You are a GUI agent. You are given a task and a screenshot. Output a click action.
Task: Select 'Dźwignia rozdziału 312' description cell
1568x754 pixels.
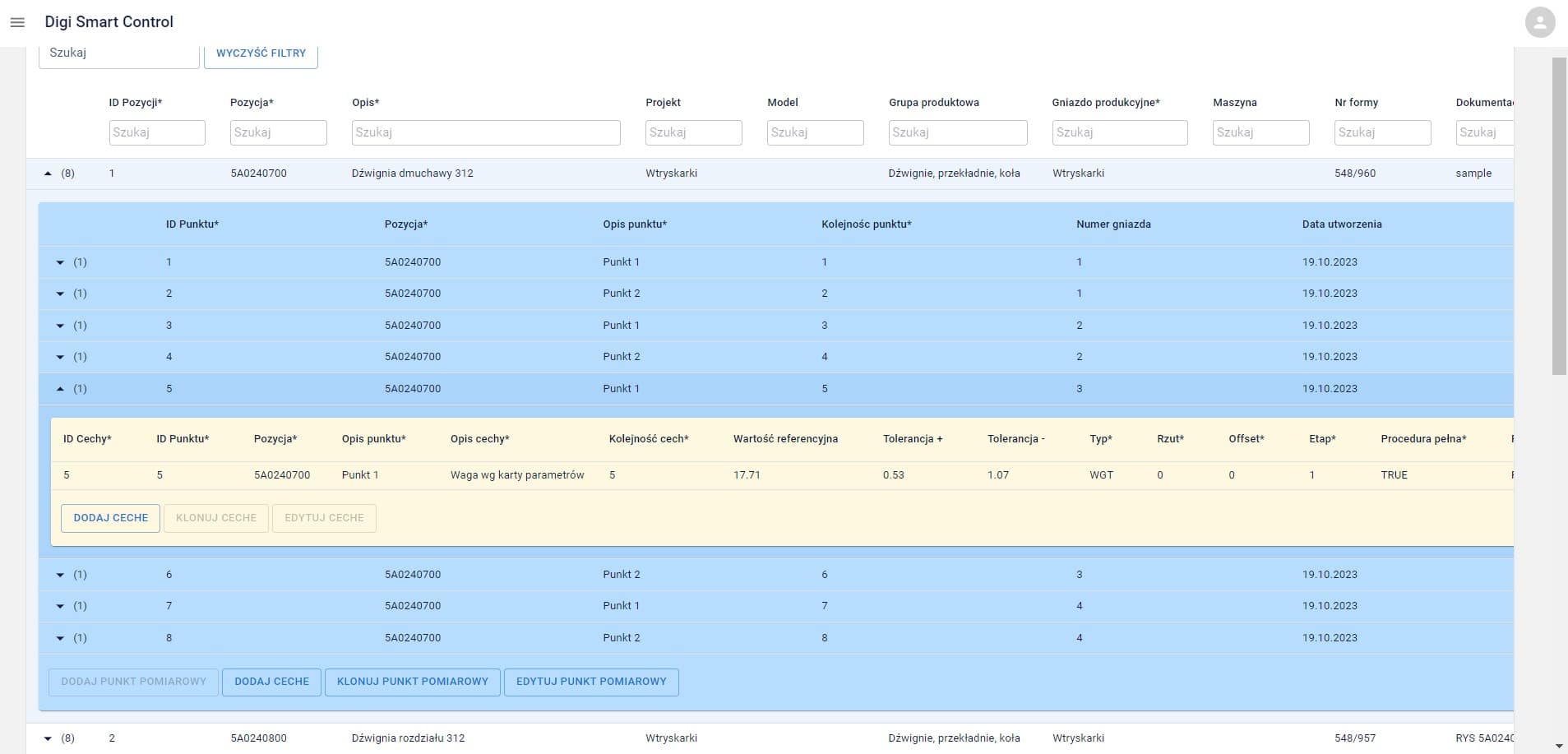pos(408,738)
